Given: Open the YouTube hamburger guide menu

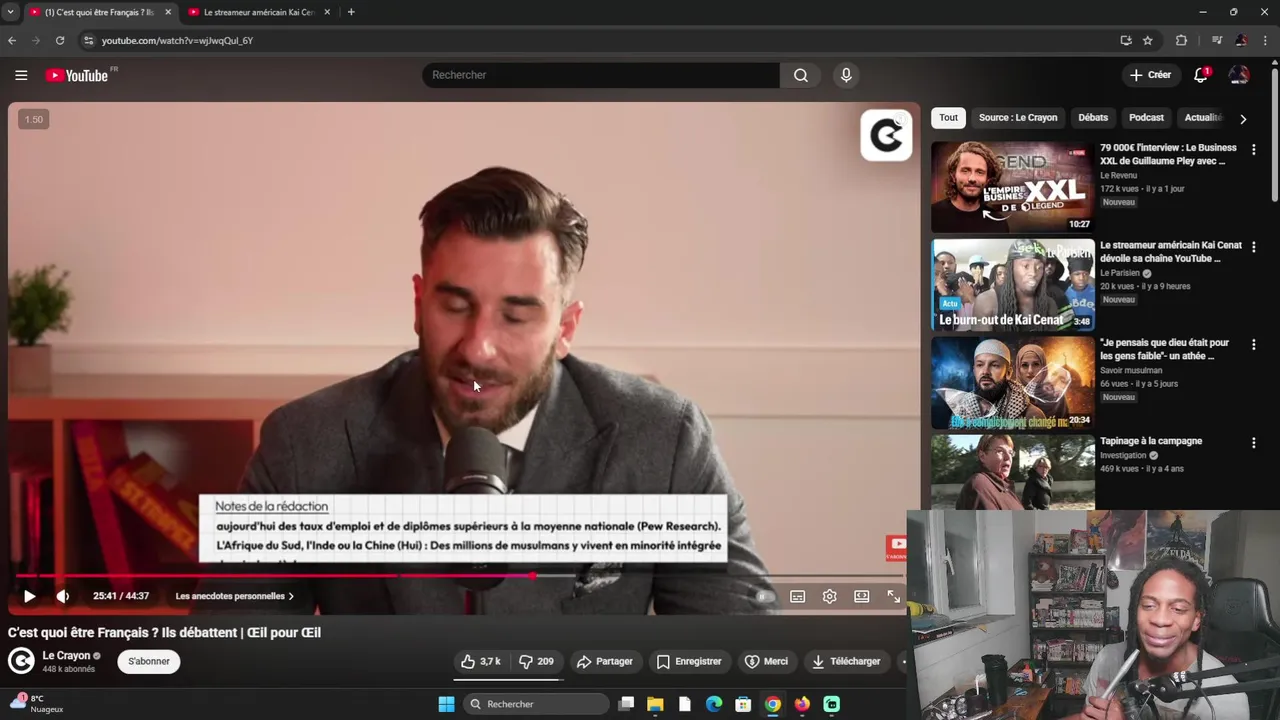Looking at the screenshot, I should (x=21, y=75).
